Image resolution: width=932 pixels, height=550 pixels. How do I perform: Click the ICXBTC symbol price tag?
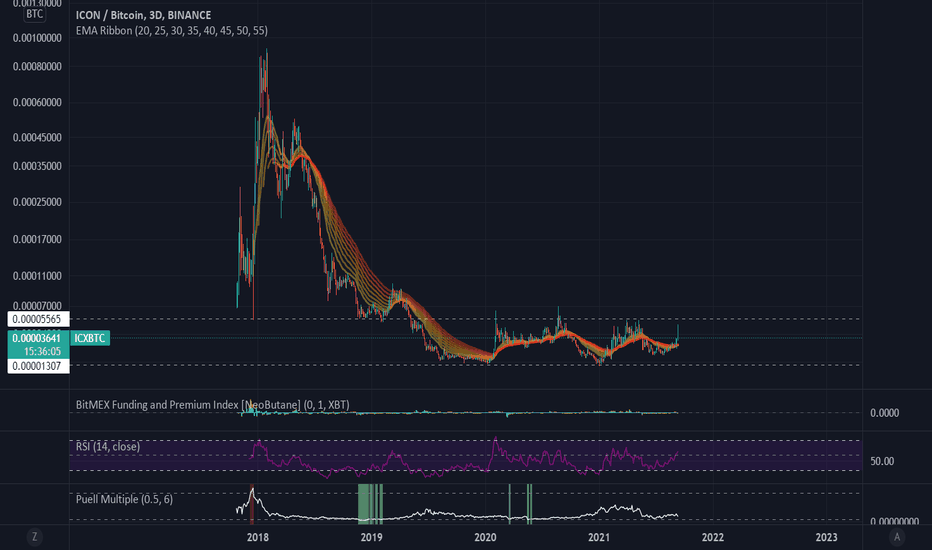[x=90, y=338]
